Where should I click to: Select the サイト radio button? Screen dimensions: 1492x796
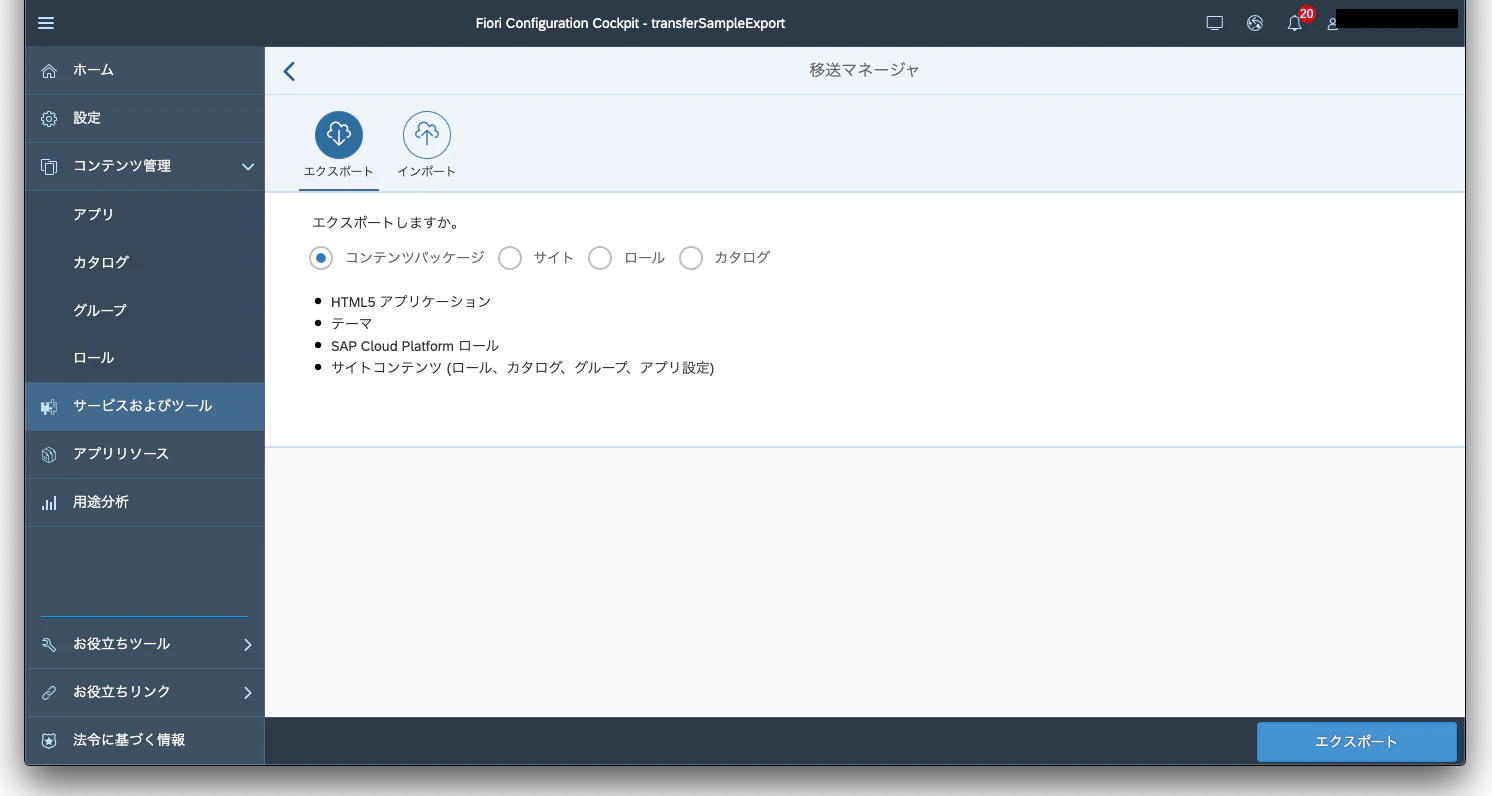coord(510,258)
